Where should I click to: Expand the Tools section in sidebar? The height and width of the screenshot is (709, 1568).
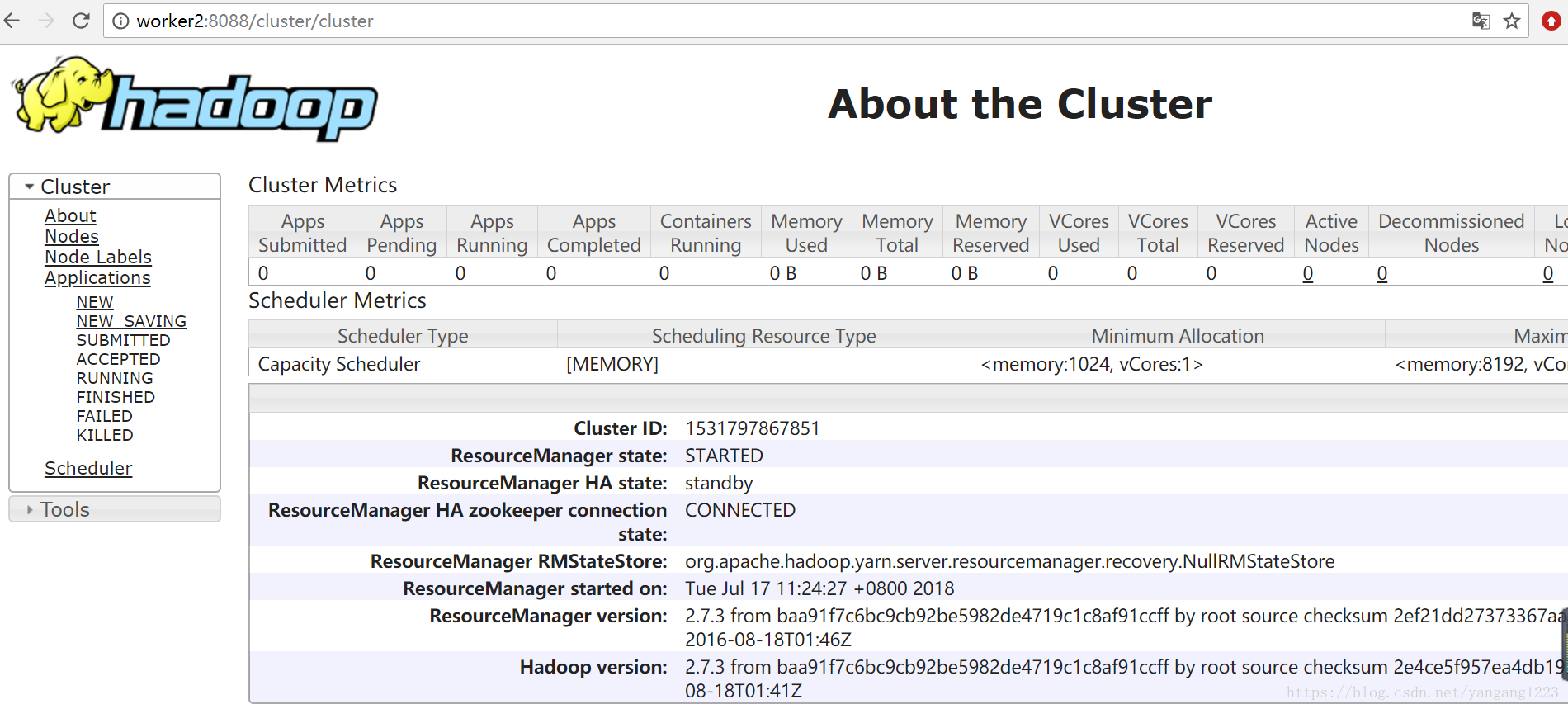click(115, 509)
